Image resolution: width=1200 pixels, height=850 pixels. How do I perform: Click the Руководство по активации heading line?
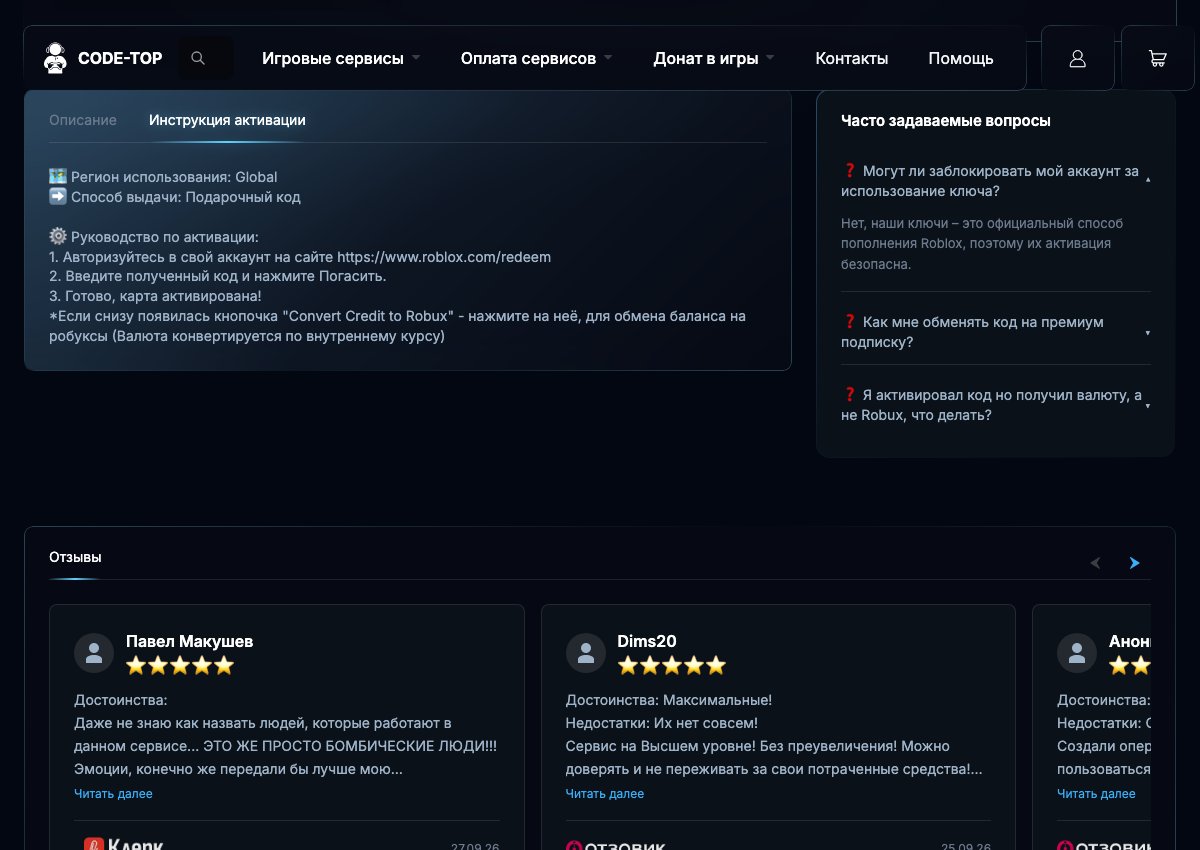click(154, 237)
